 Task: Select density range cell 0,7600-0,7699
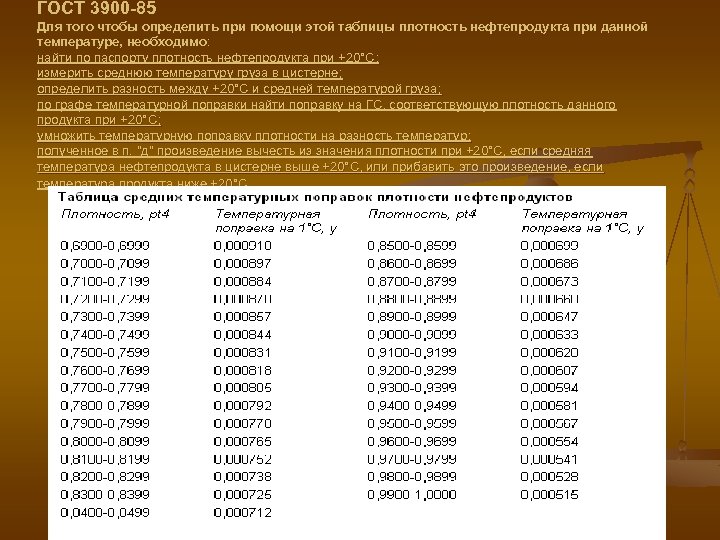click(105, 370)
